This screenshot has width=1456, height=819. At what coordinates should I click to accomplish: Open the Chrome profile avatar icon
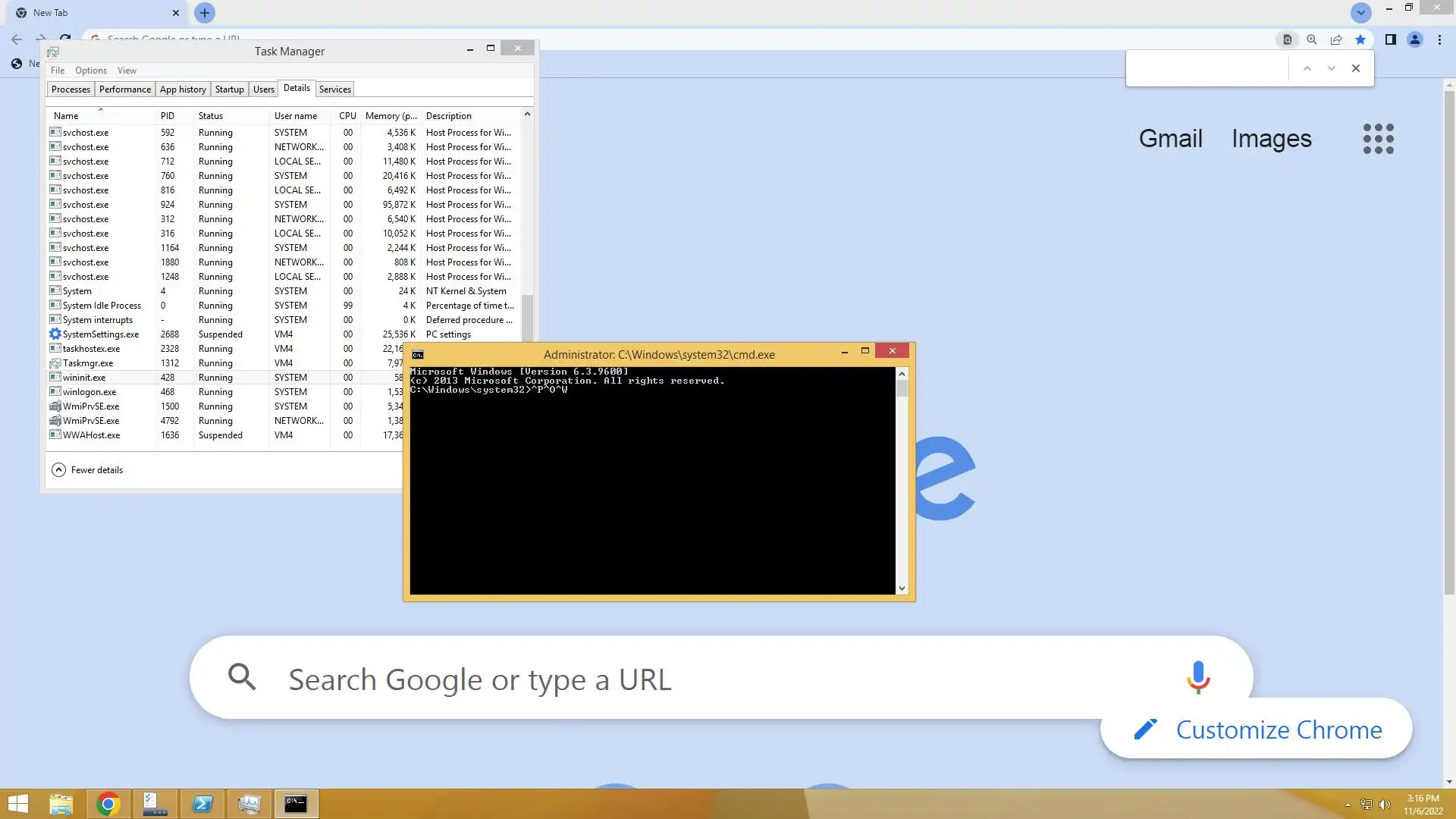1414,39
